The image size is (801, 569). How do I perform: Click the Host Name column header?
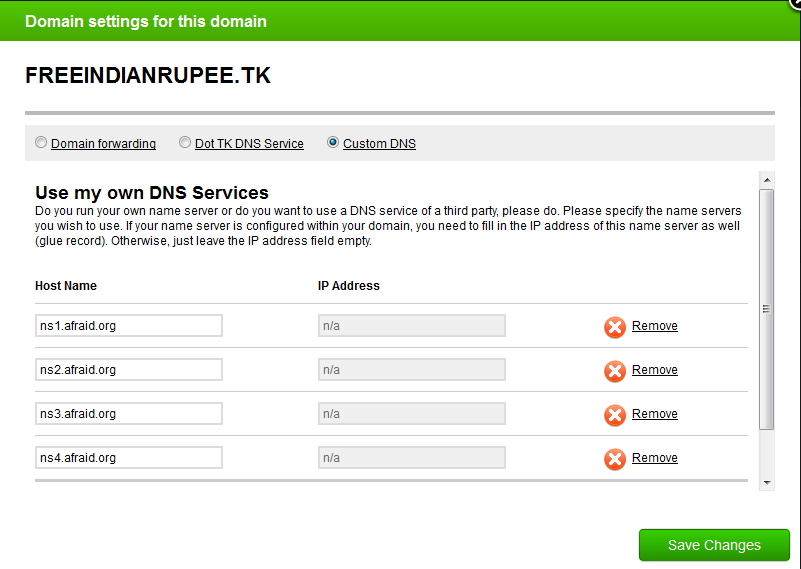[x=66, y=286]
